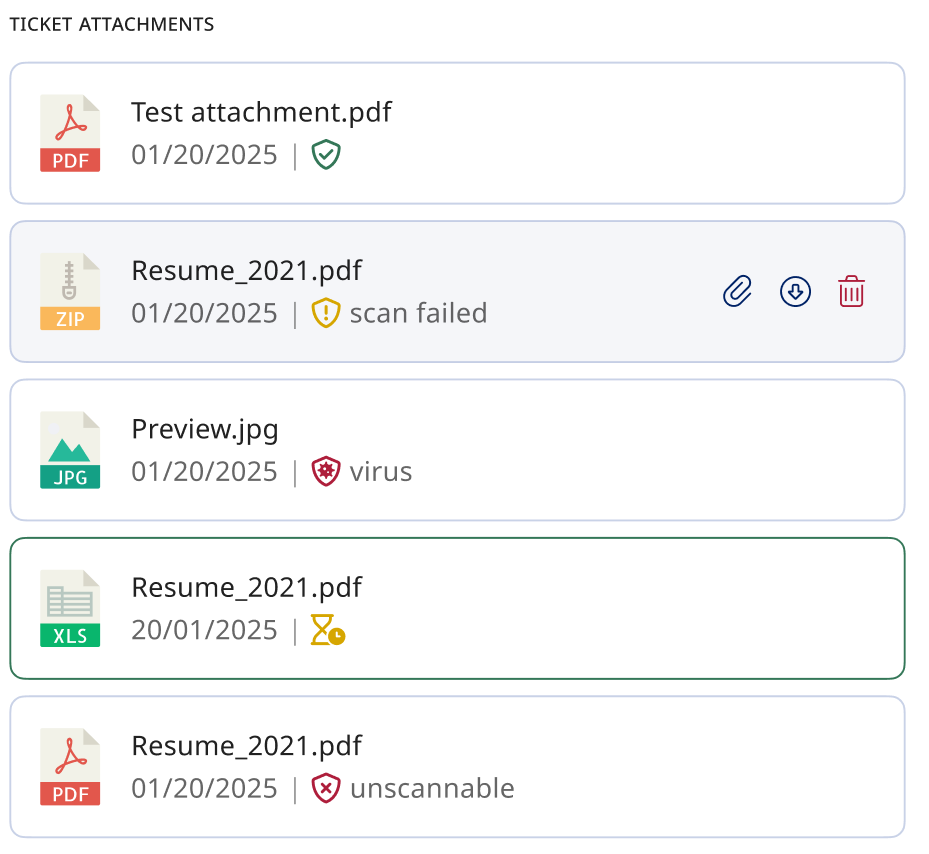Click the JPG file icon on Preview.jpg
Screen dimensions: 929x854
coord(70,450)
